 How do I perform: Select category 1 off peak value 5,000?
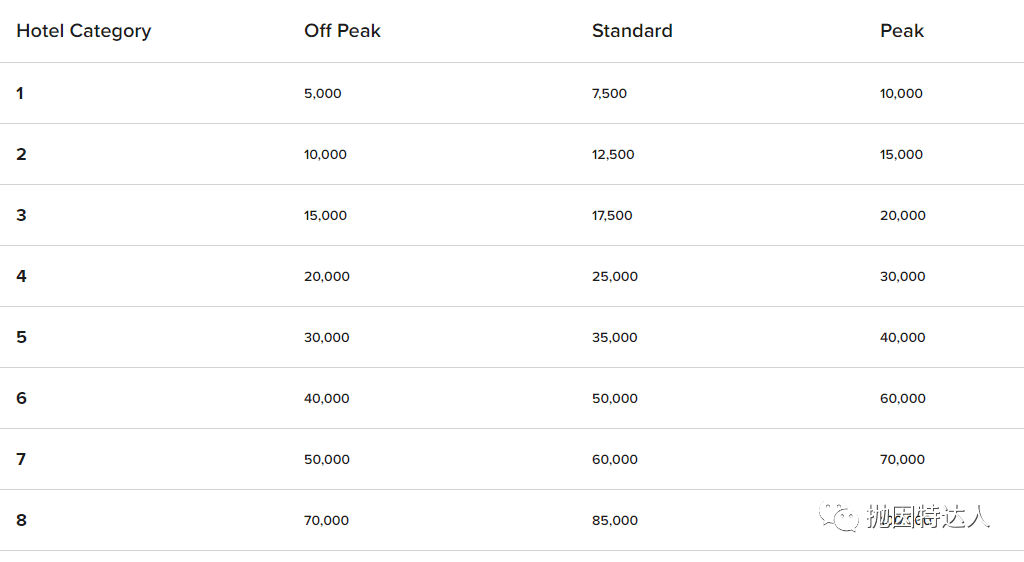pyautogui.click(x=323, y=93)
